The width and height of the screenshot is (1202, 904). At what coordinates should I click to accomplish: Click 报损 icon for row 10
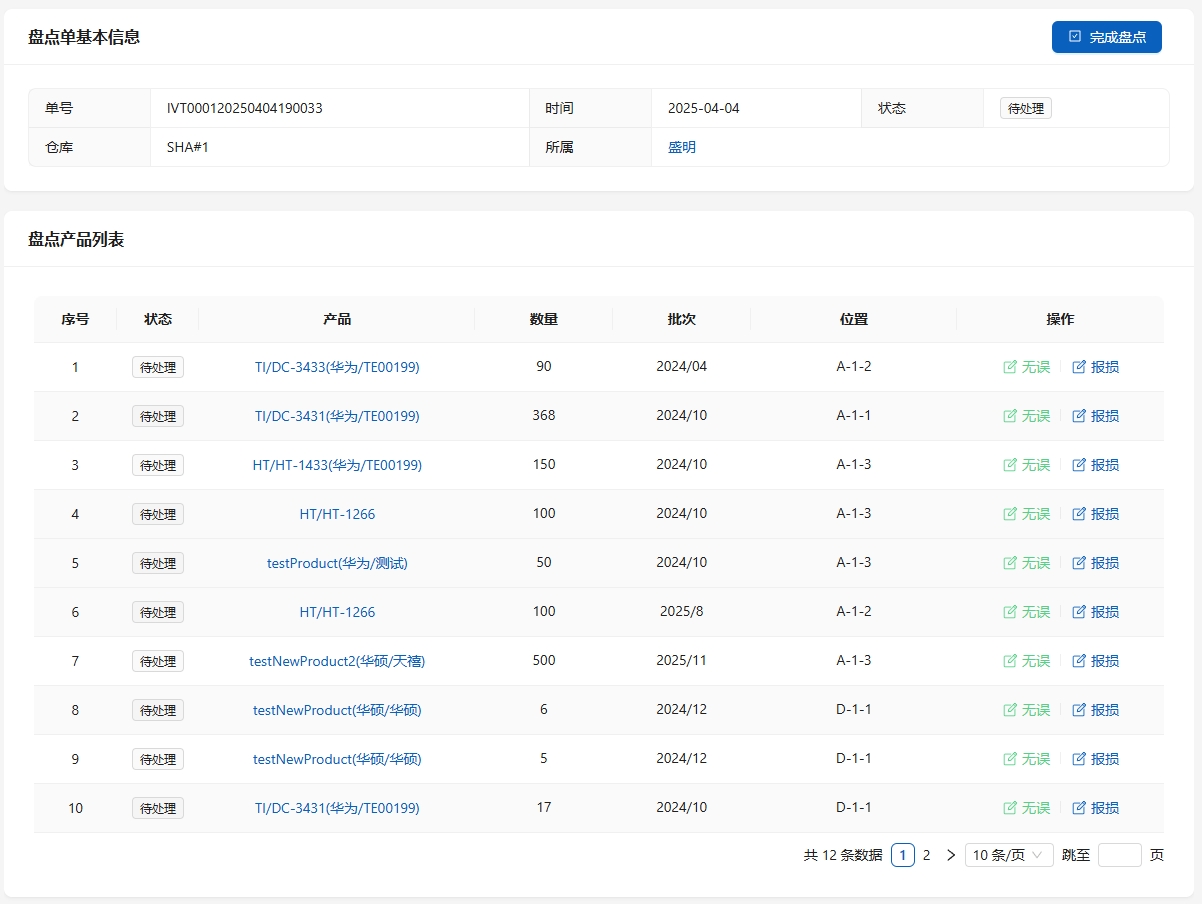pos(1079,808)
